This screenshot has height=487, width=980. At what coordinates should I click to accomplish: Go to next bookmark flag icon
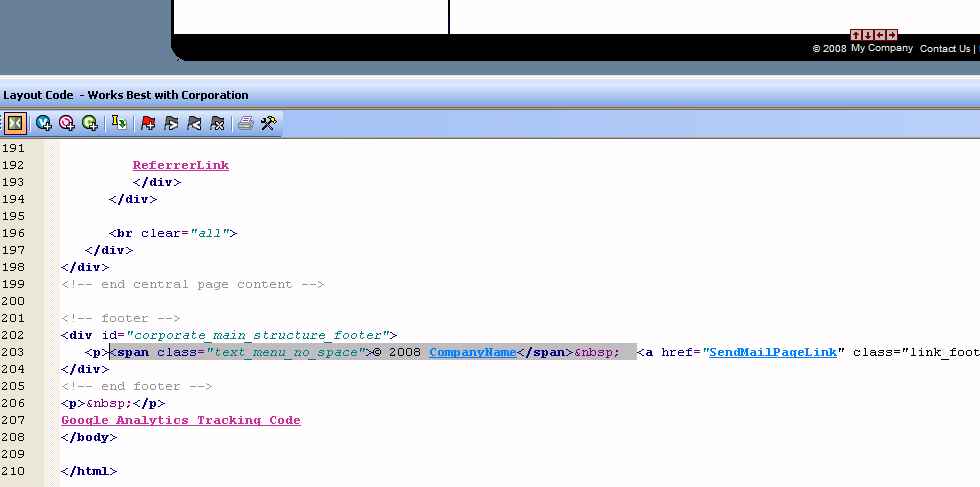point(171,123)
